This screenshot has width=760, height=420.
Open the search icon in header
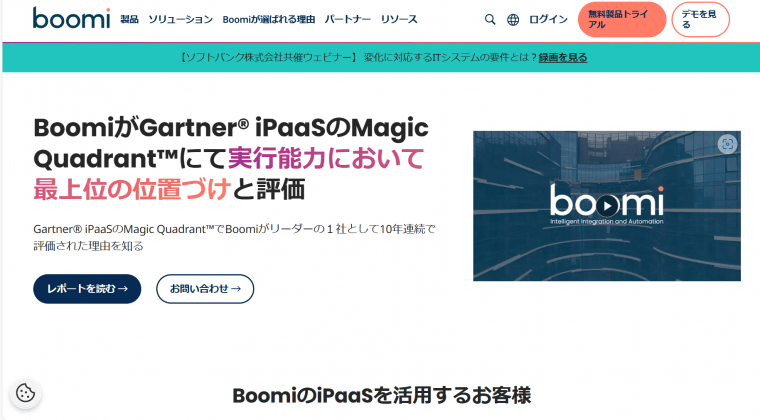[490, 19]
